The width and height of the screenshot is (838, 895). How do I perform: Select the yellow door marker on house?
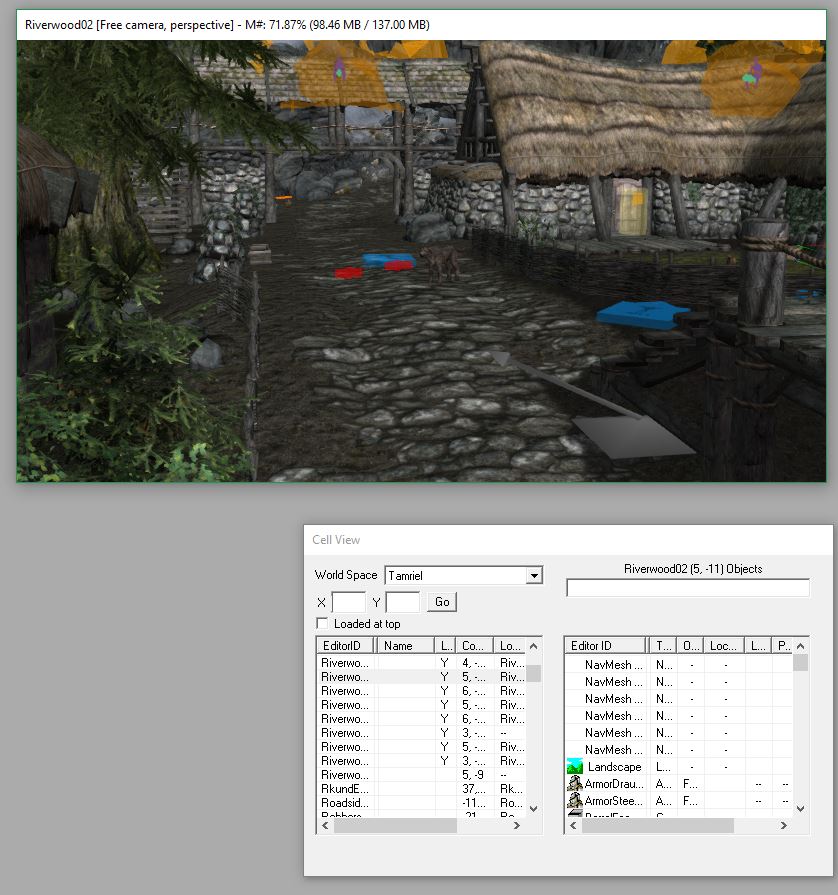point(631,207)
